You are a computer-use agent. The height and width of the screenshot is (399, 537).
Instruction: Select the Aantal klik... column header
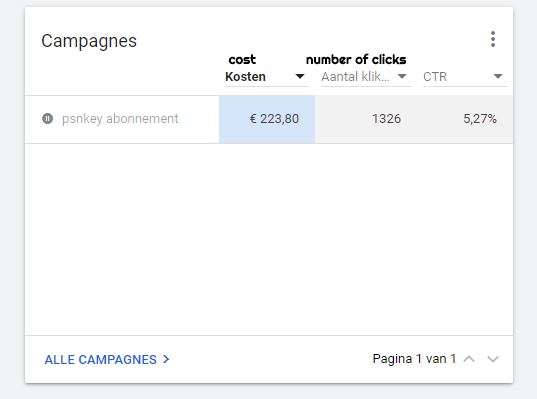(x=355, y=76)
